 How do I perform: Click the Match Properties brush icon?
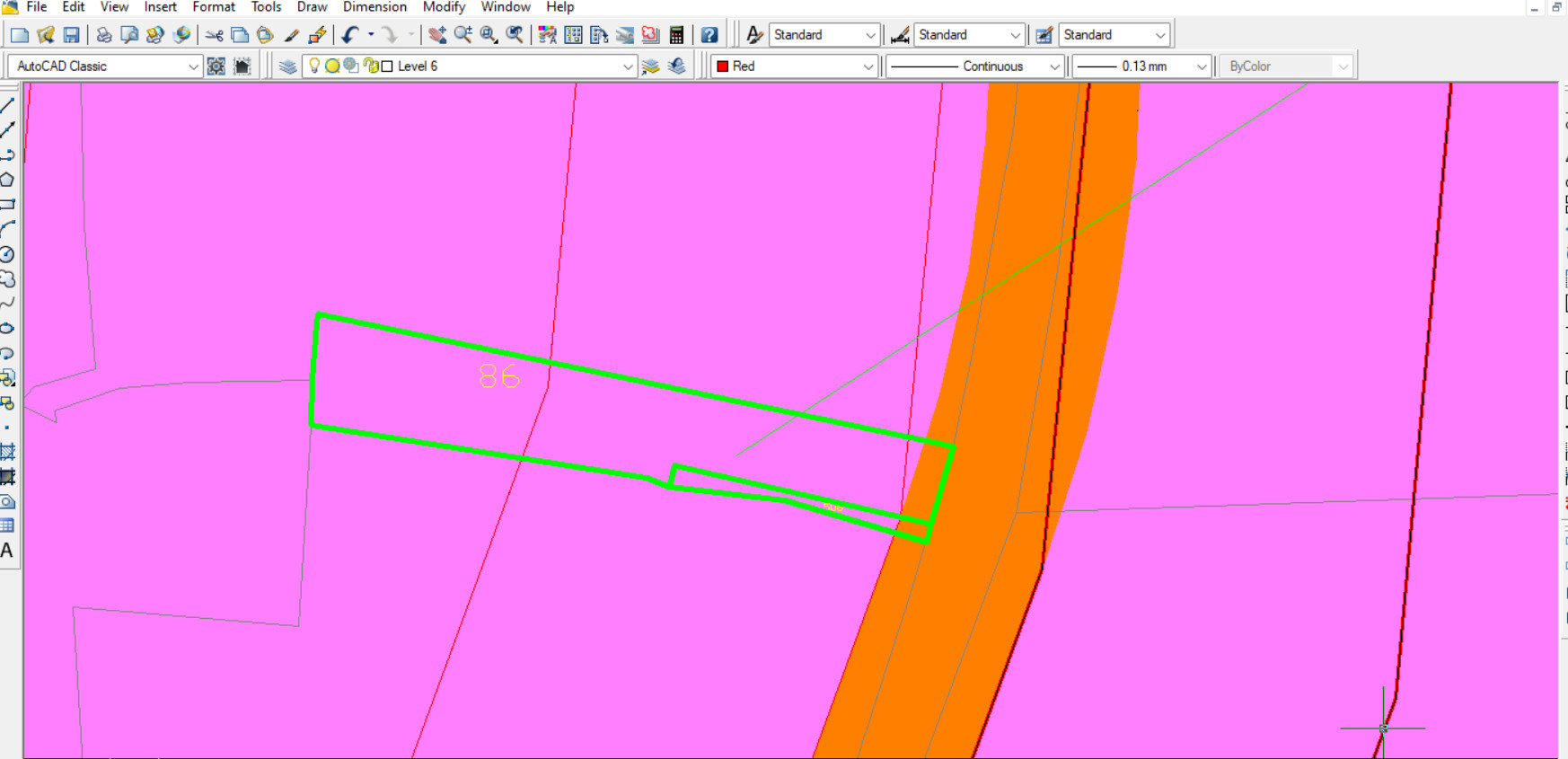(x=291, y=35)
